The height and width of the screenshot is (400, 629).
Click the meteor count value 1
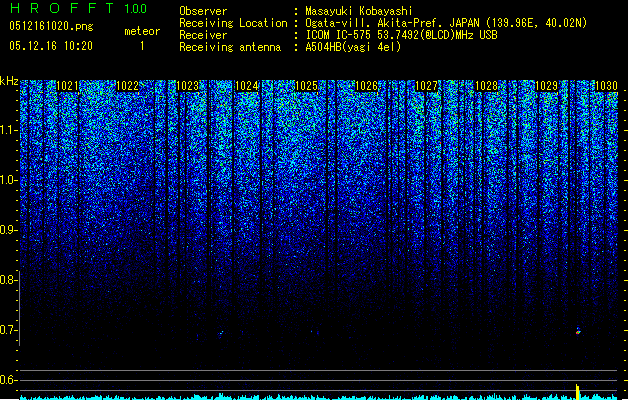coord(142,46)
